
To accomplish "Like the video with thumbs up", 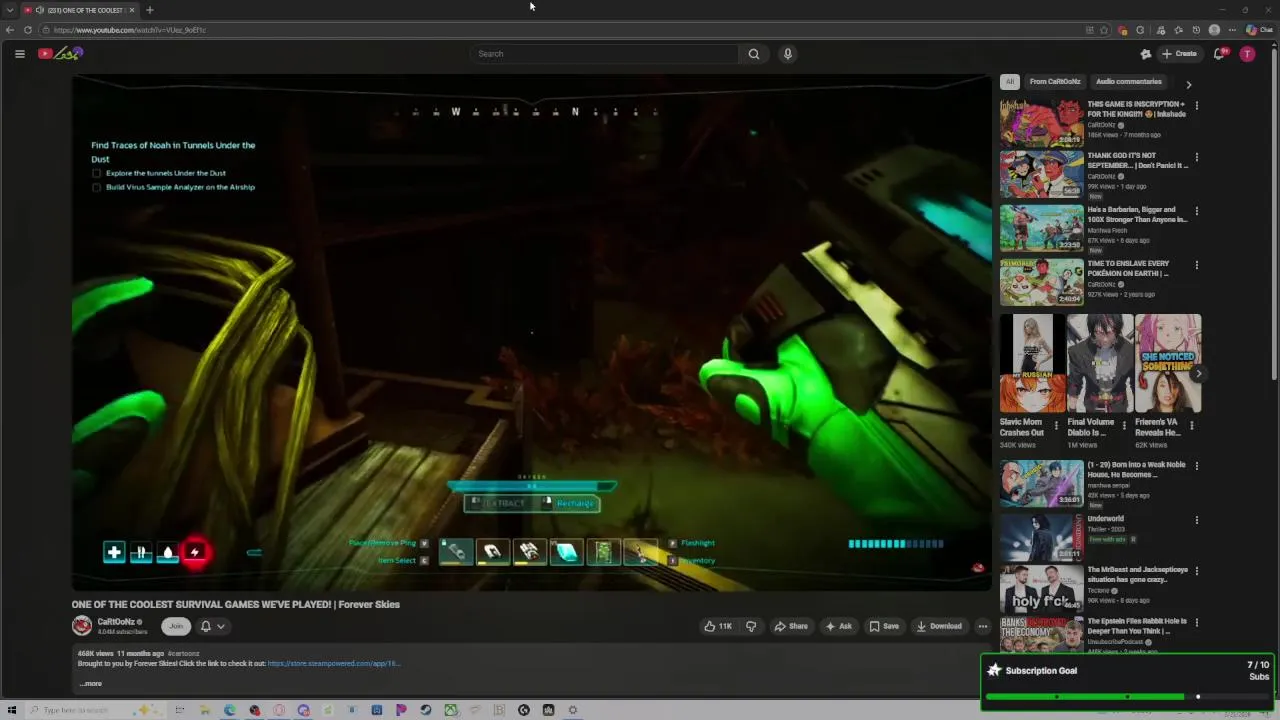I will [x=717, y=626].
